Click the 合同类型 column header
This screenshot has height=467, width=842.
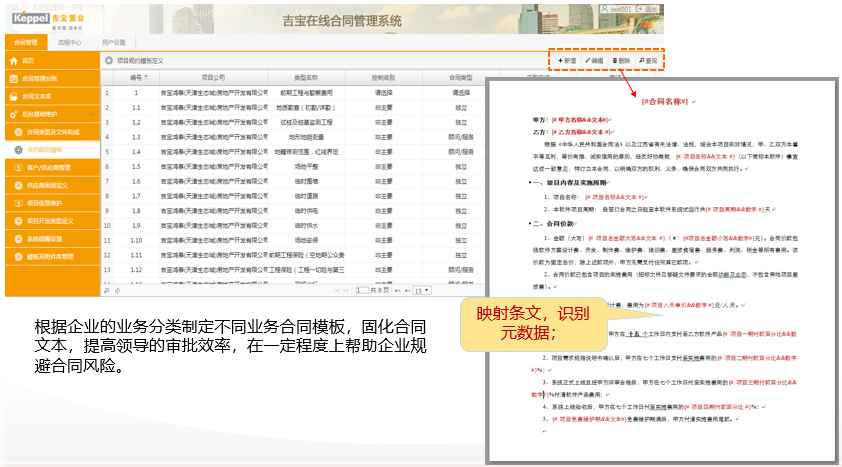click(461, 78)
